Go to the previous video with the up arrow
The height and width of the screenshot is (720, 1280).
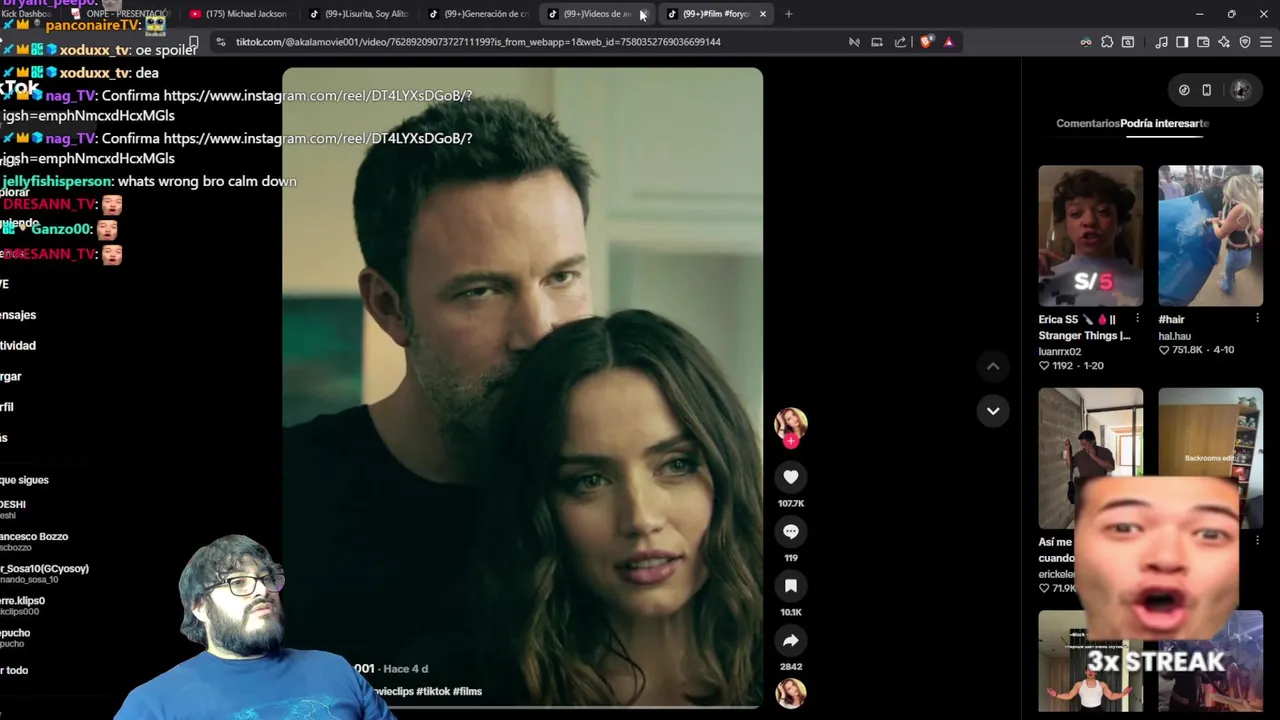tap(993, 367)
